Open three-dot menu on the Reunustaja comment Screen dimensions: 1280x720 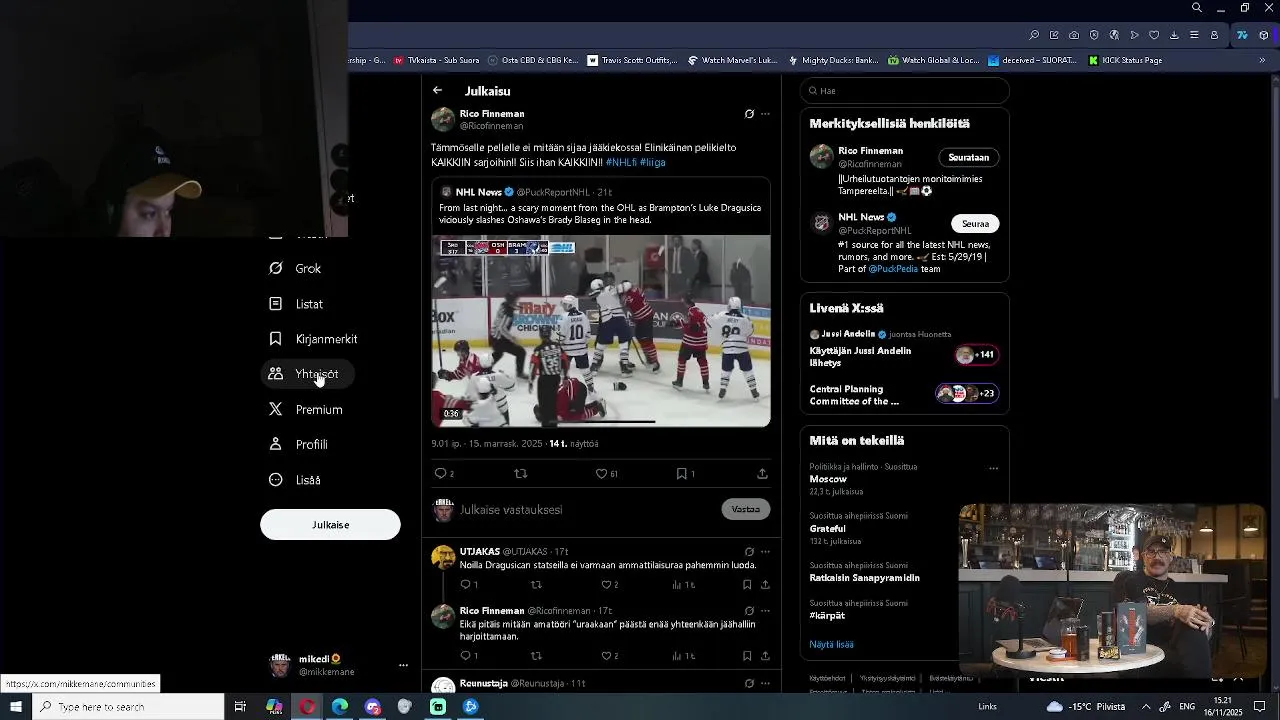(x=765, y=683)
